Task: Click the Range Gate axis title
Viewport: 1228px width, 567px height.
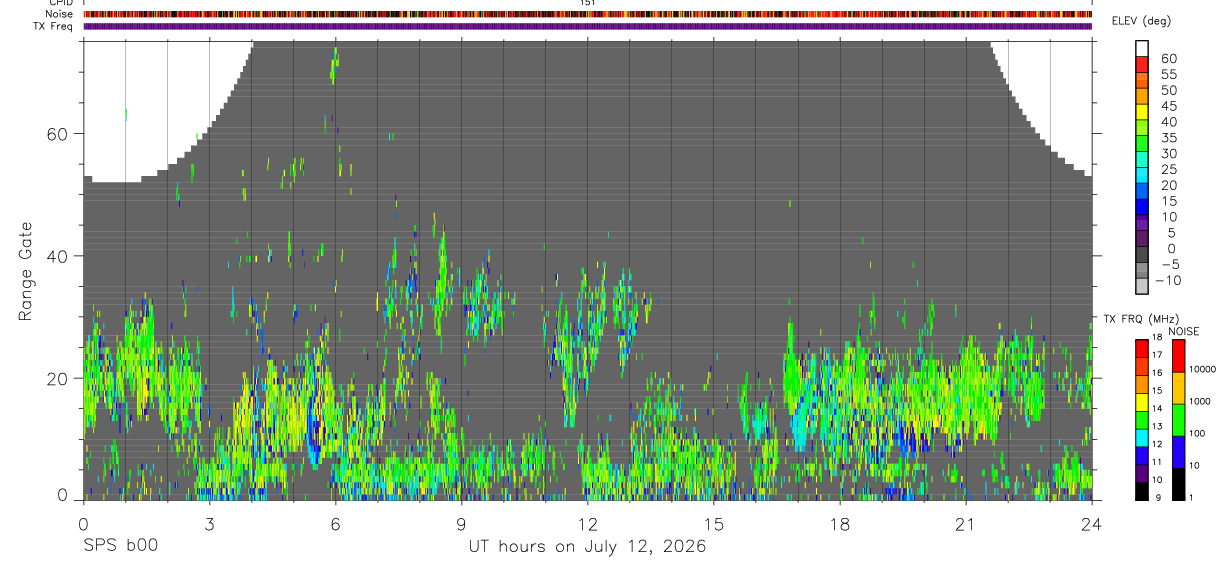Action: tap(27, 270)
